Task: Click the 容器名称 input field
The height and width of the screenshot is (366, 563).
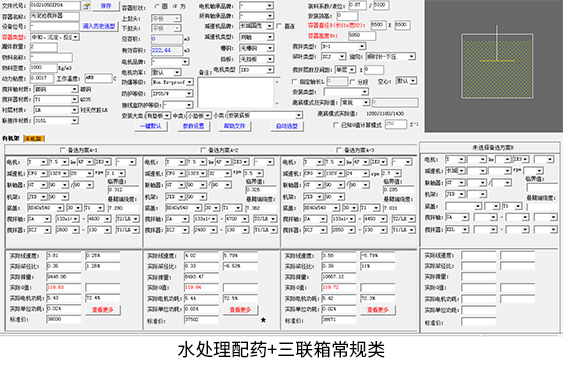Action: tap(55, 16)
